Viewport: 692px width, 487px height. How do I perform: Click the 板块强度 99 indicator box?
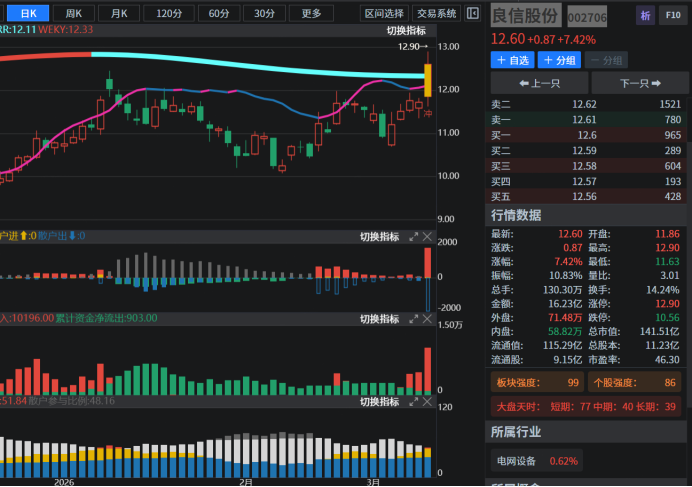[537, 382]
